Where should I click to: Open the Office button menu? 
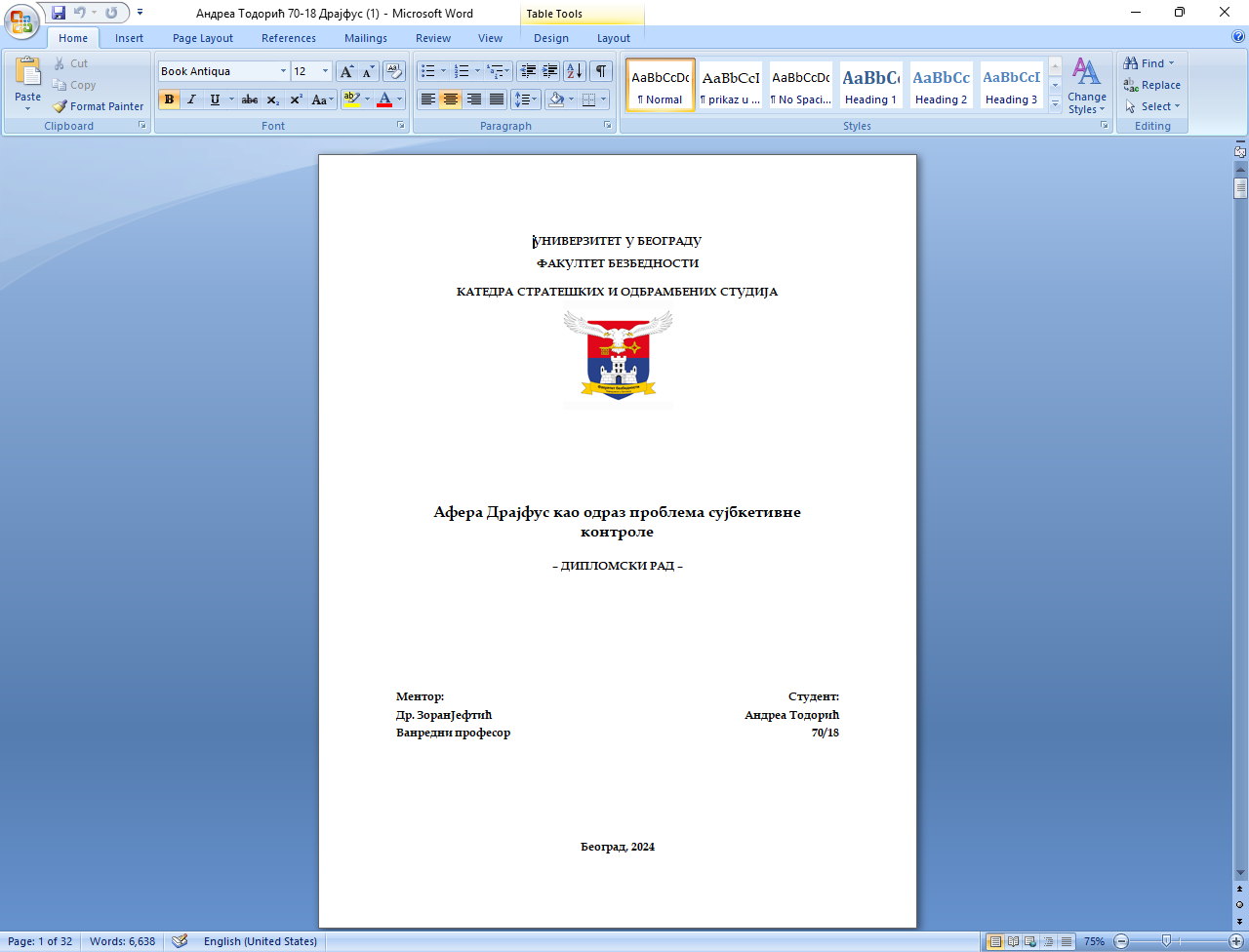coord(20,20)
